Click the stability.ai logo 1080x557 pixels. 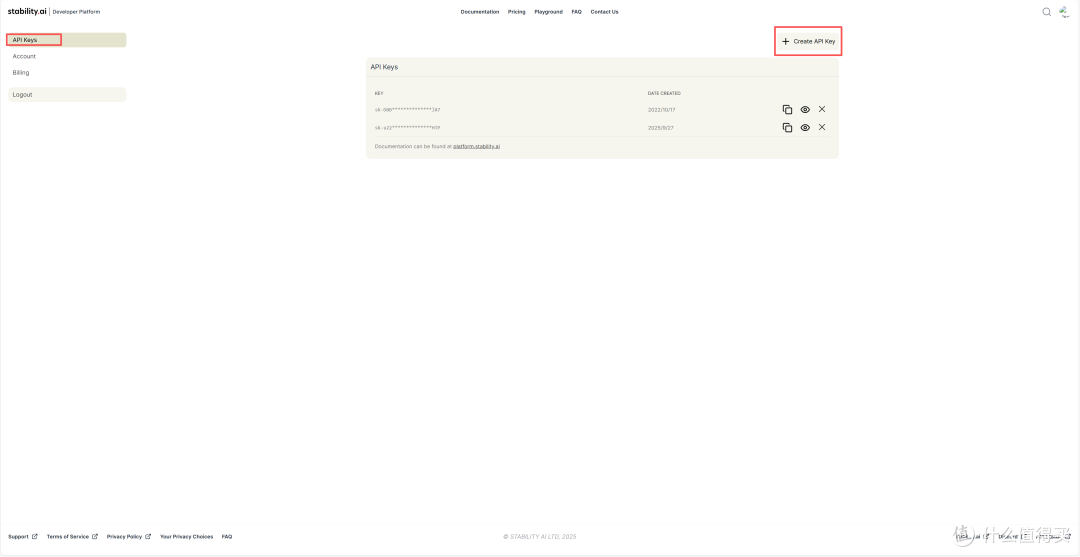coord(28,12)
